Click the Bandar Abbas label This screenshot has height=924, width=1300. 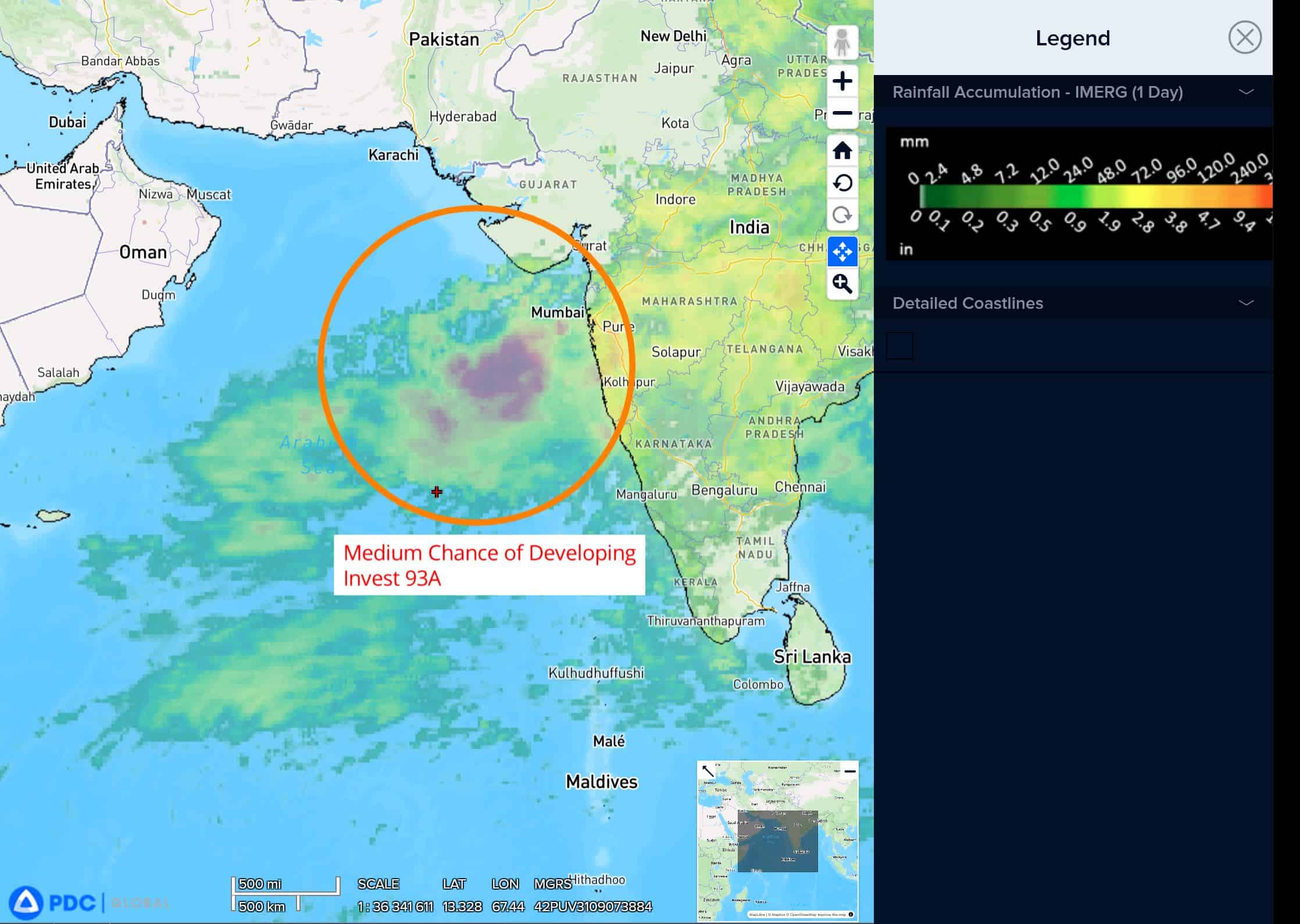120,61
